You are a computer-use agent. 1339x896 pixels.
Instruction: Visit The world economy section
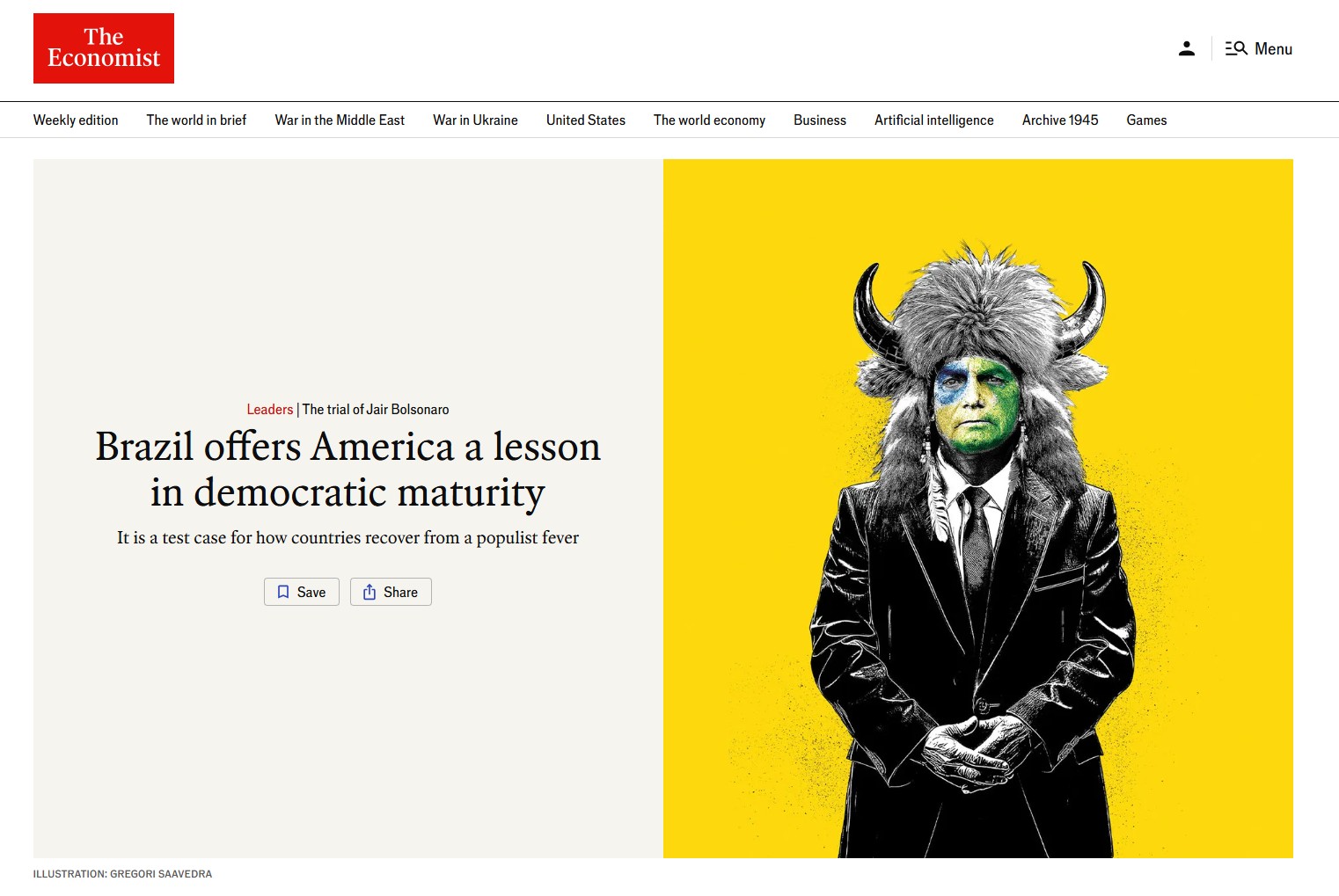tap(709, 120)
